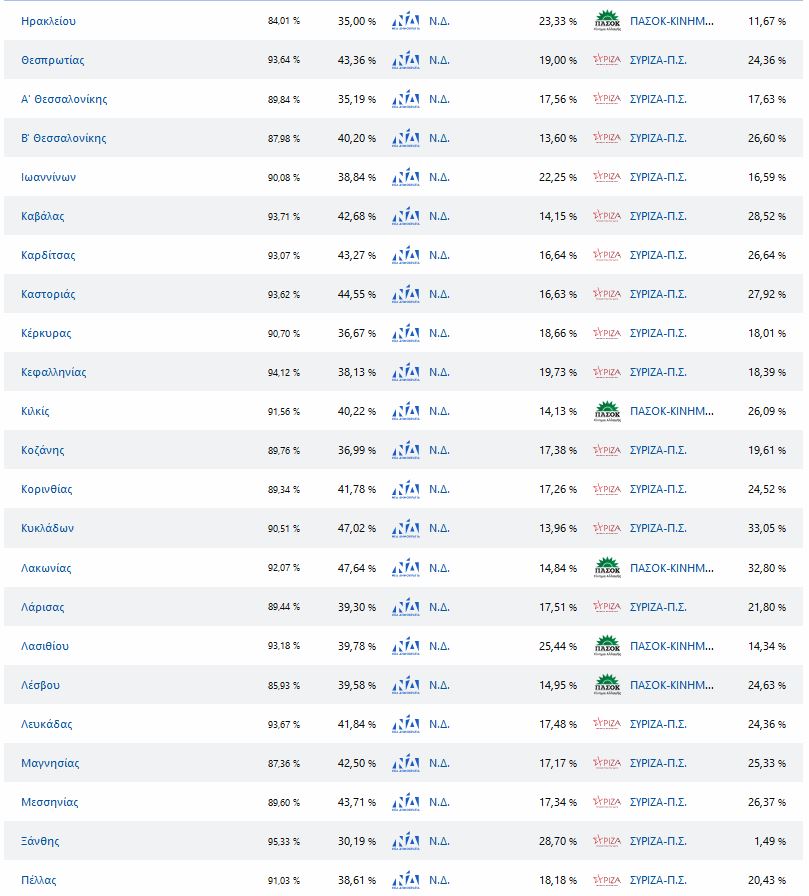Click the ΠΑΣΟΚ logo in Λακωνίας row
The height and width of the screenshot is (896, 809).
[x=607, y=568]
